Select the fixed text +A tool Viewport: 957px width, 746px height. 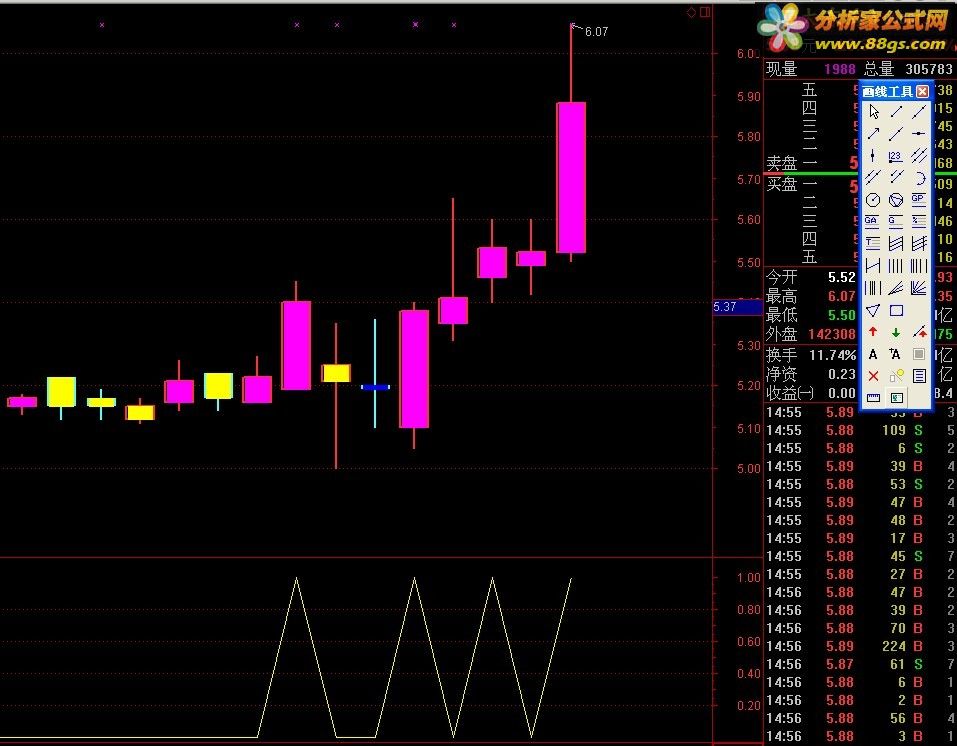(x=896, y=354)
